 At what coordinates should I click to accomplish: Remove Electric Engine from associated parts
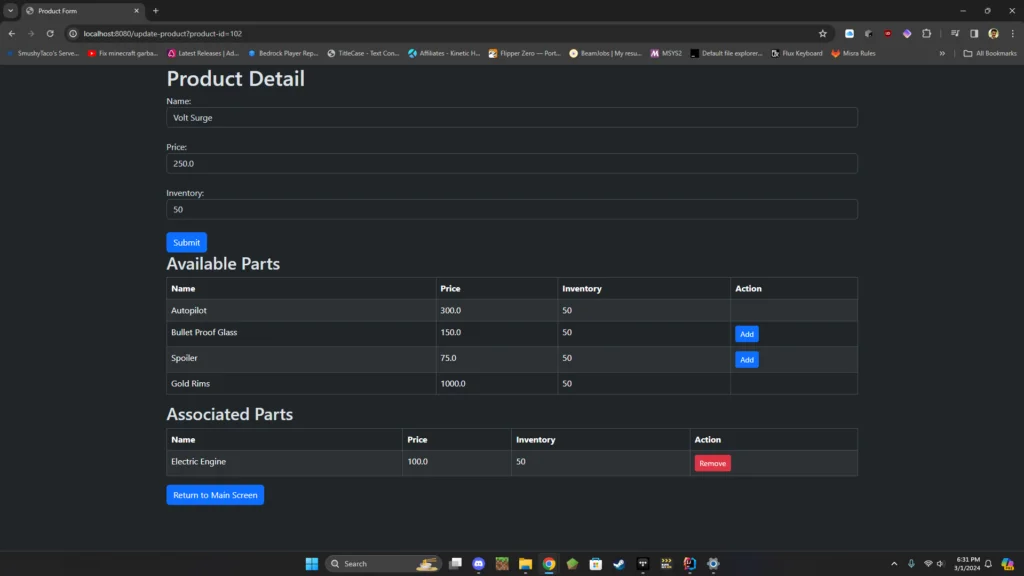click(x=712, y=463)
